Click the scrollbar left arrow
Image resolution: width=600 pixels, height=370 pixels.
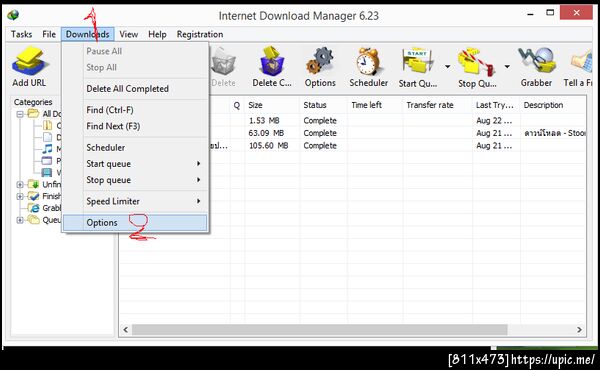[x=126, y=329]
